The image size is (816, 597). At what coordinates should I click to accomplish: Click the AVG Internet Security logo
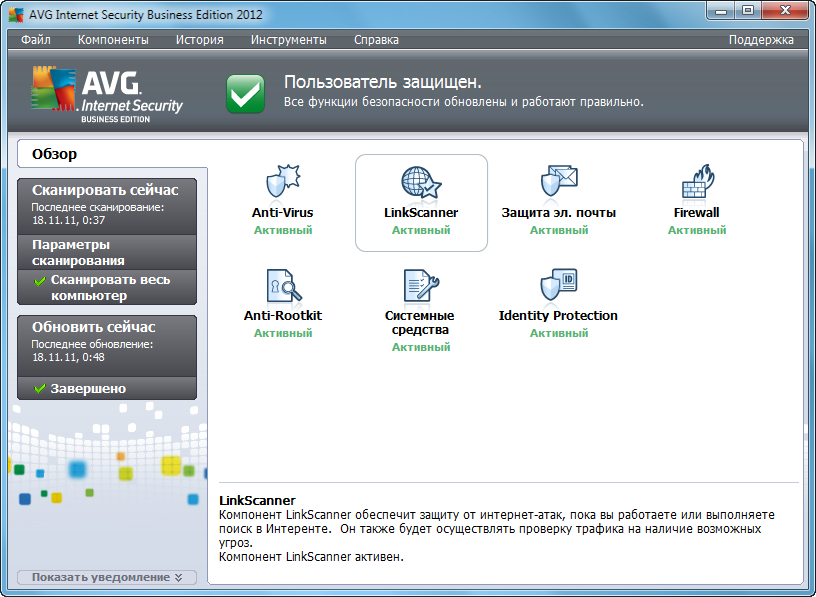[x=107, y=94]
